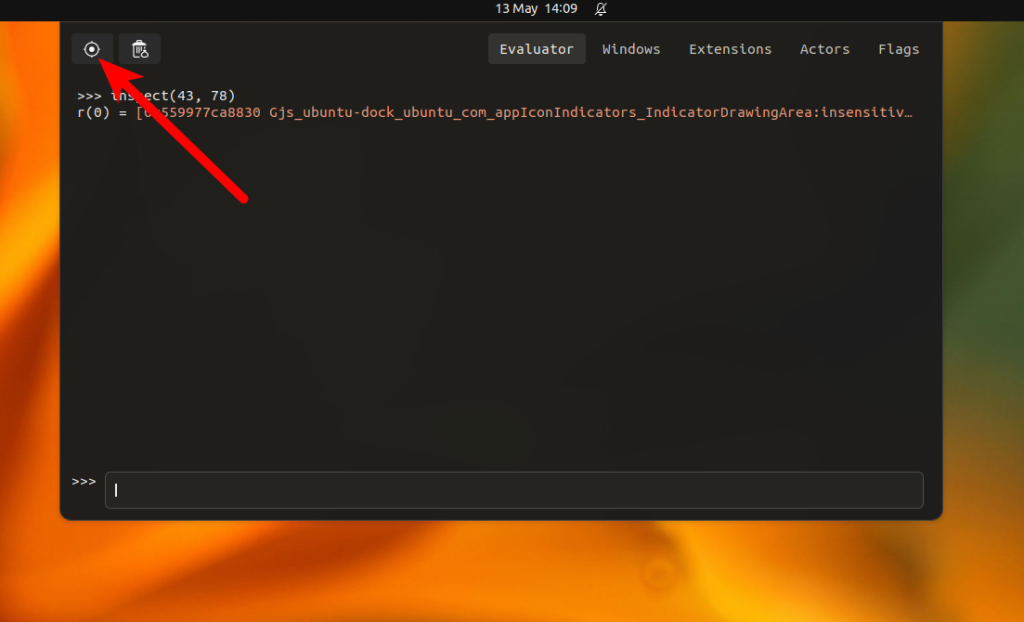Show the Flags tab

pos(899,49)
